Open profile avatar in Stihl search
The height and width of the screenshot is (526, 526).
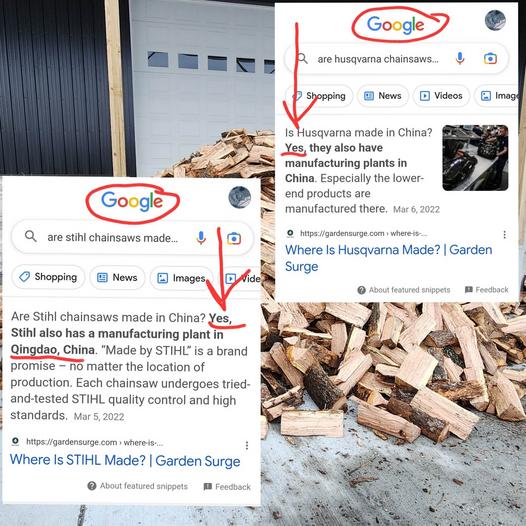[240, 197]
